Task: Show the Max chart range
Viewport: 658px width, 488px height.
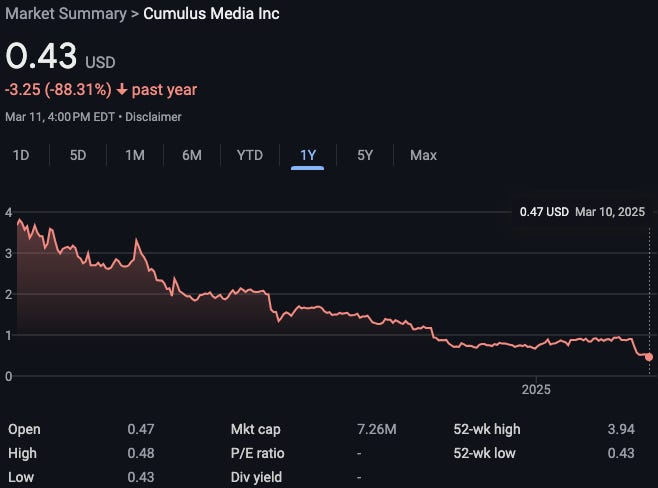Action: (423, 155)
